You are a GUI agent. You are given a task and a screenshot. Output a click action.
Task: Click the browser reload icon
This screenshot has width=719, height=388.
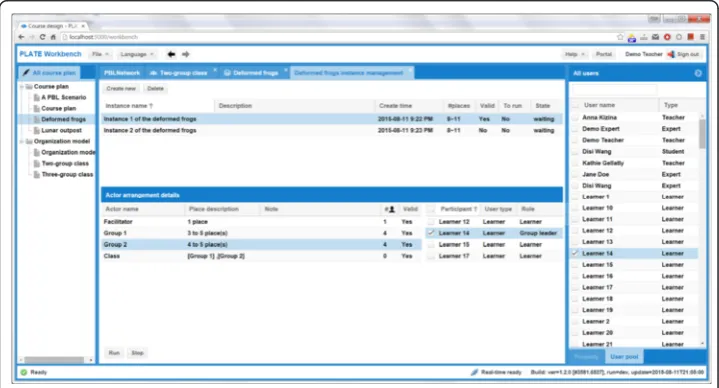tap(42, 37)
